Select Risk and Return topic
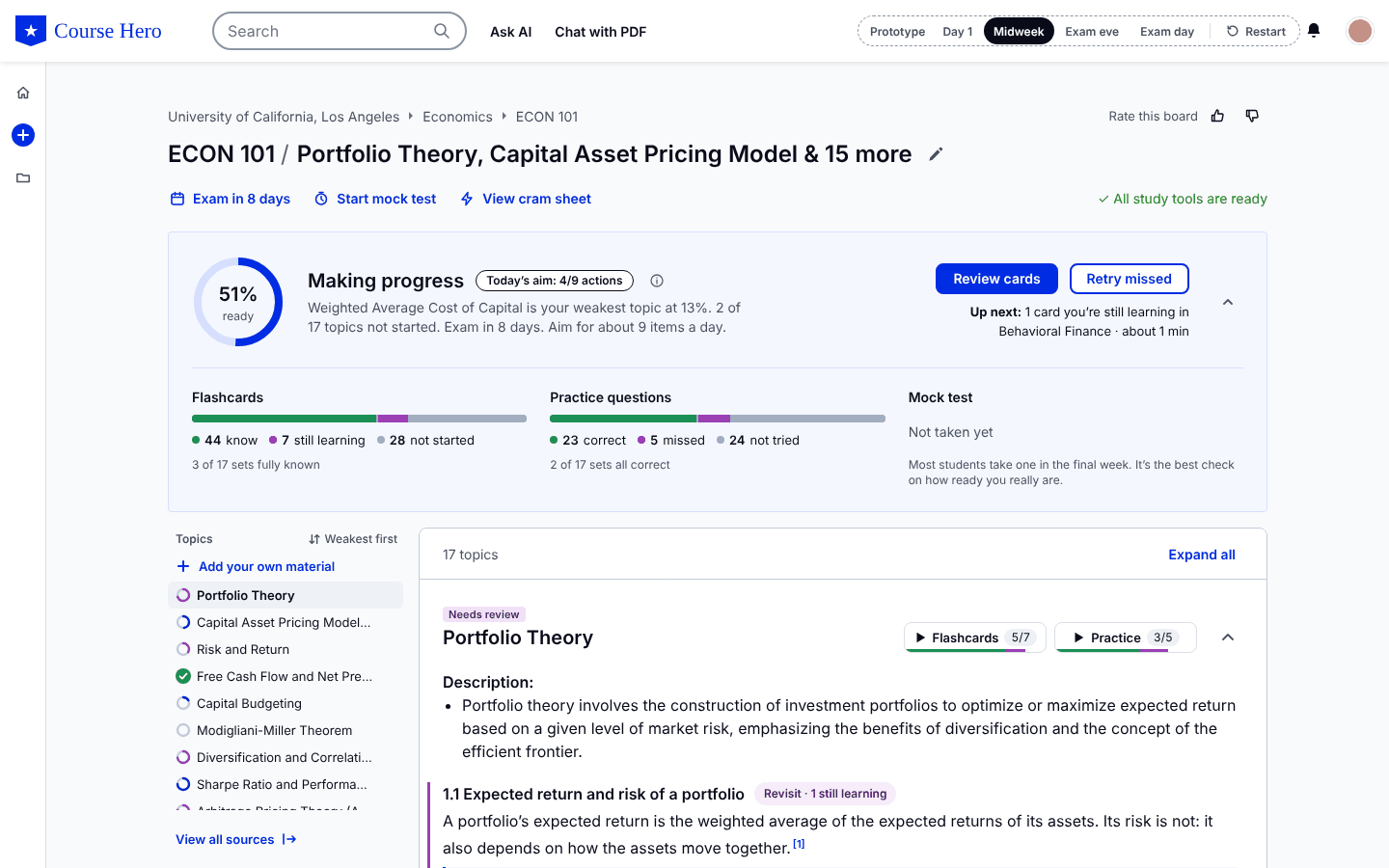Screen dimensions: 1389x868 286,649
